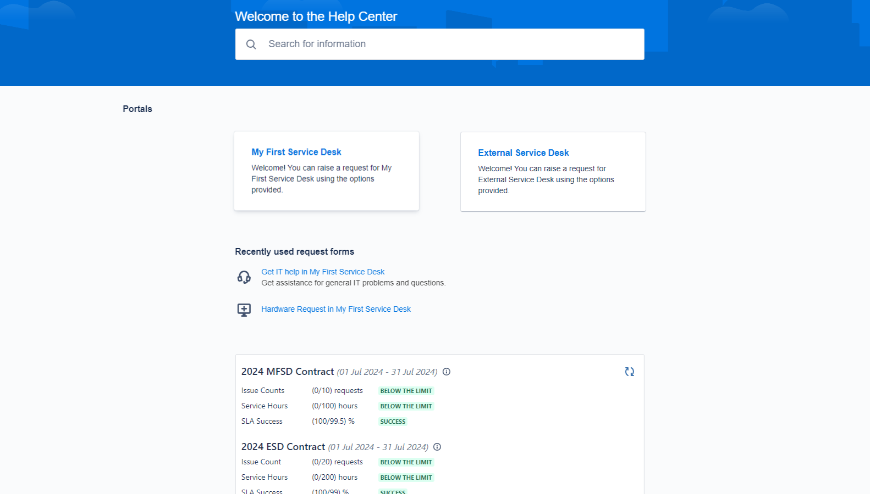The width and height of the screenshot is (870, 494).
Task: Select the '2024 MFSD Contract' title
Action: coord(287,372)
